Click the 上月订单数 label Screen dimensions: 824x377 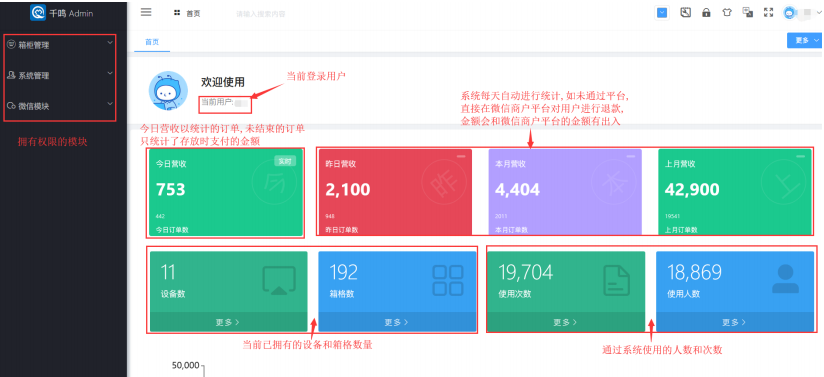click(681, 230)
